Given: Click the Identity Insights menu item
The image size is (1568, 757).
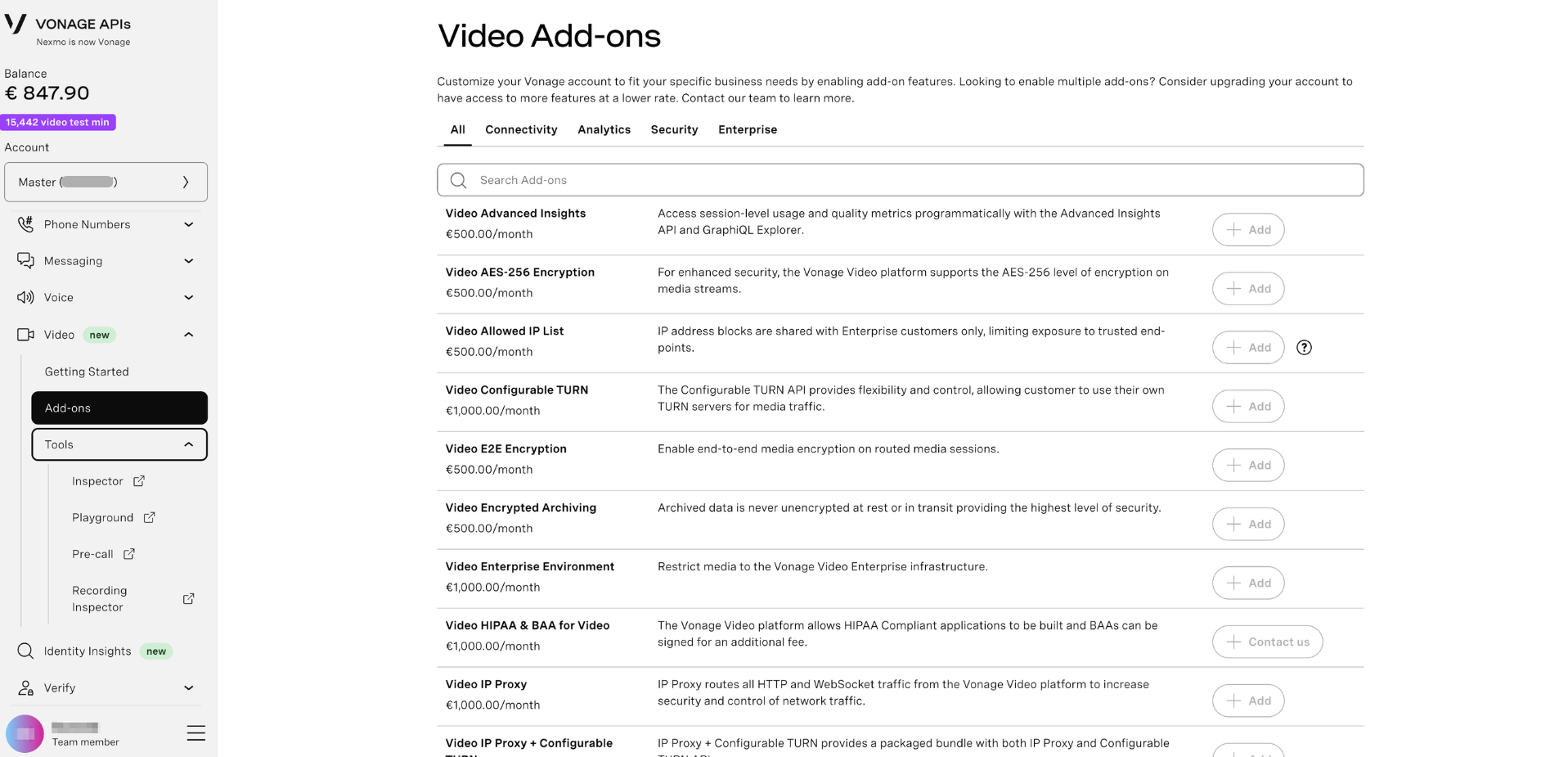Looking at the screenshot, I should (x=88, y=651).
